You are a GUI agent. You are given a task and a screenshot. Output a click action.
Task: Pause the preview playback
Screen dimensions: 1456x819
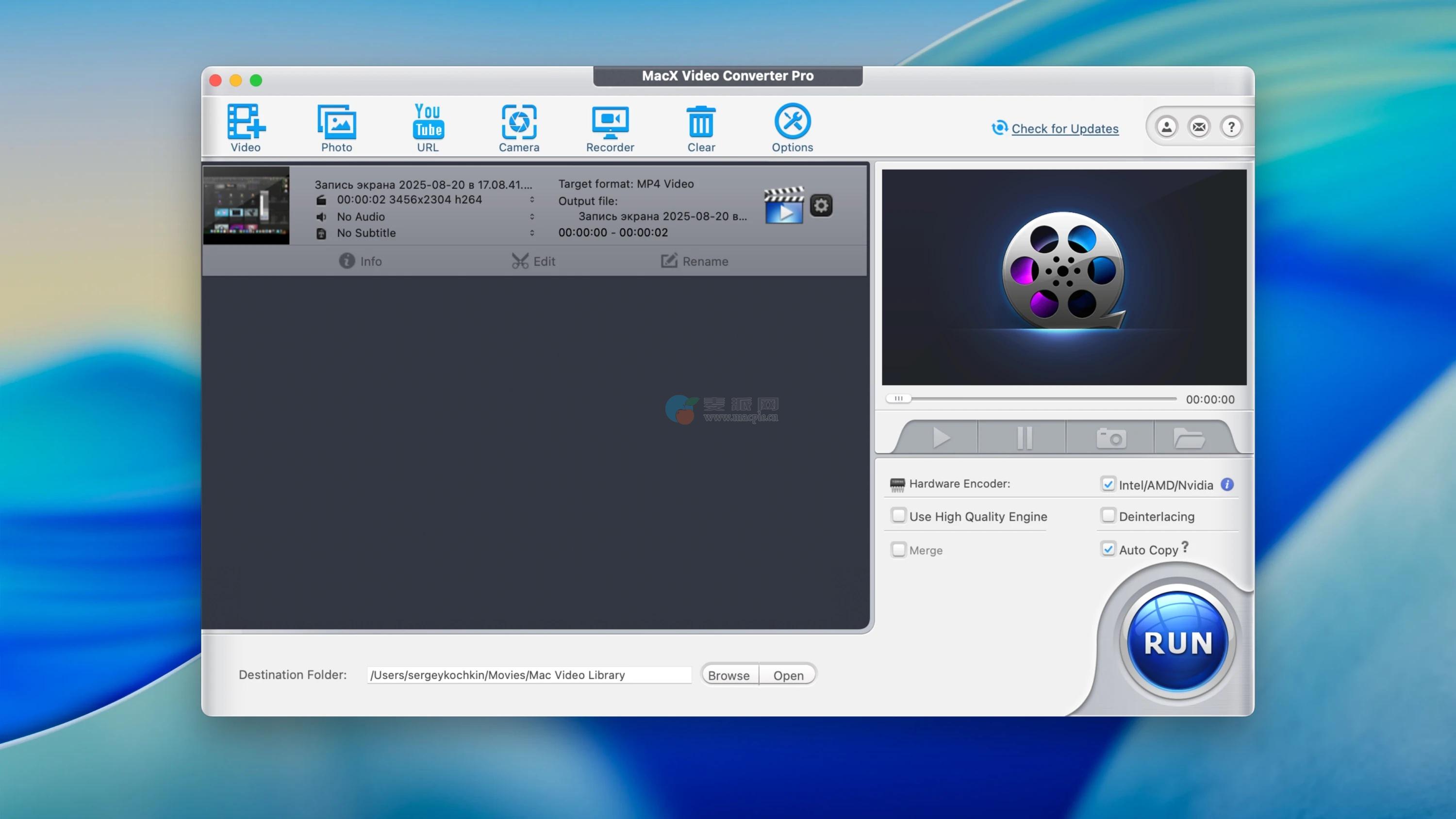(x=1024, y=438)
